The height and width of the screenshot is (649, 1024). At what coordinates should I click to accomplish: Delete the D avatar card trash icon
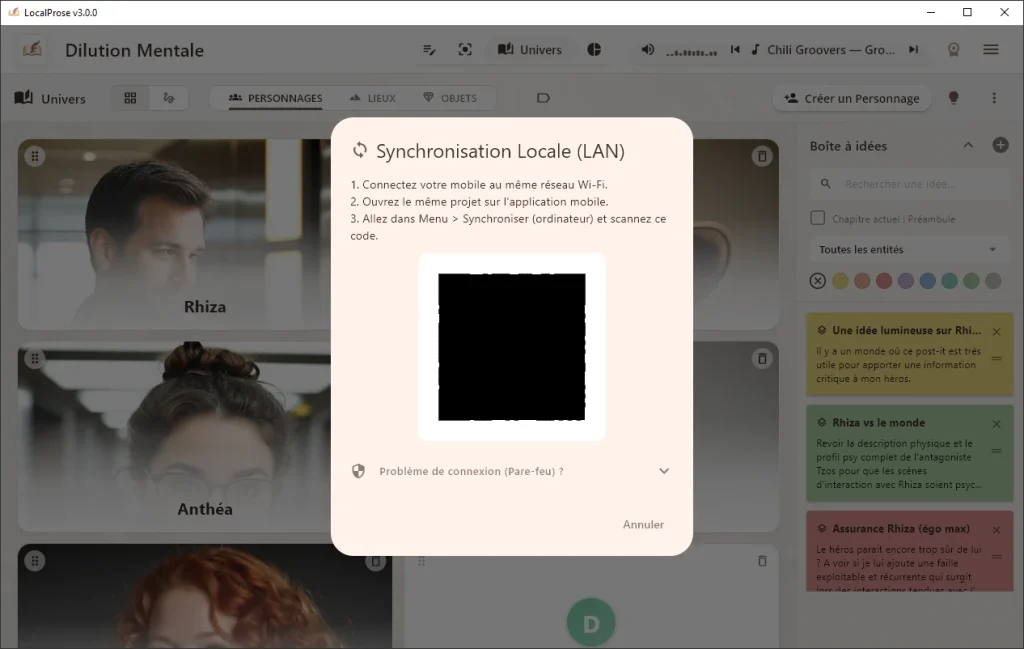[762, 561]
